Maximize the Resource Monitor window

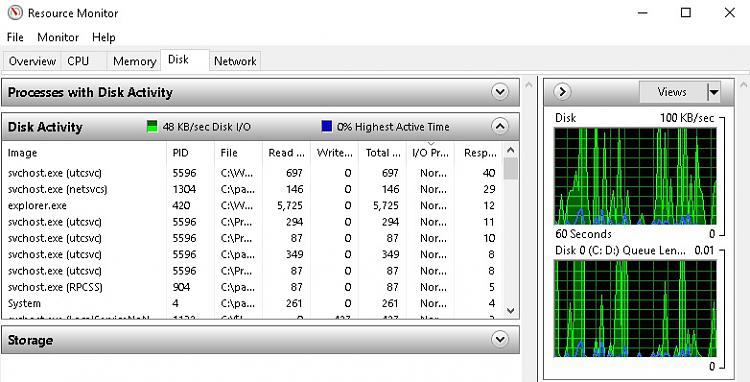coord(686,13)
